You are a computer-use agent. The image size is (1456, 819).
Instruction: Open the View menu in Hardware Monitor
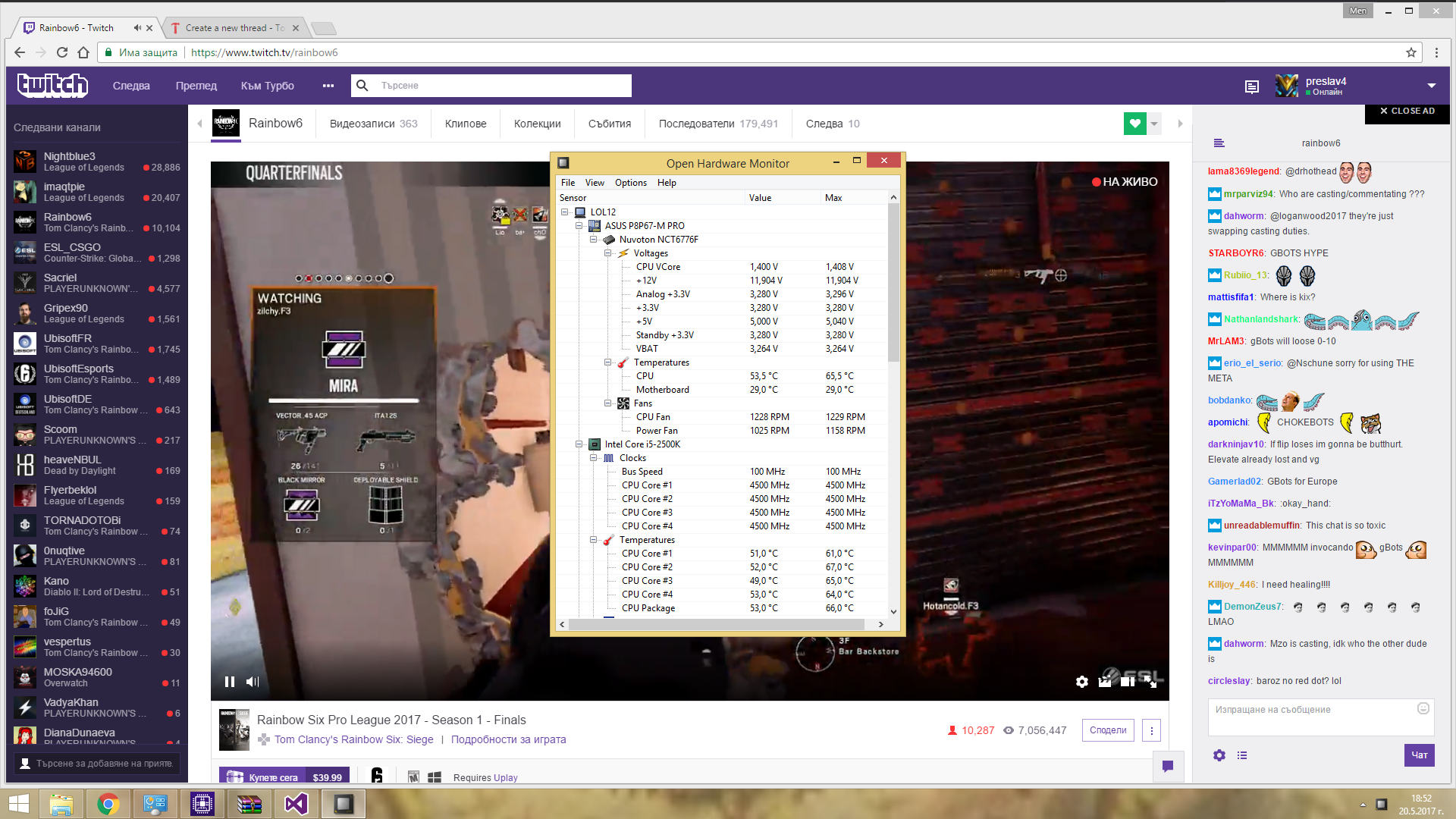point(595,183)
